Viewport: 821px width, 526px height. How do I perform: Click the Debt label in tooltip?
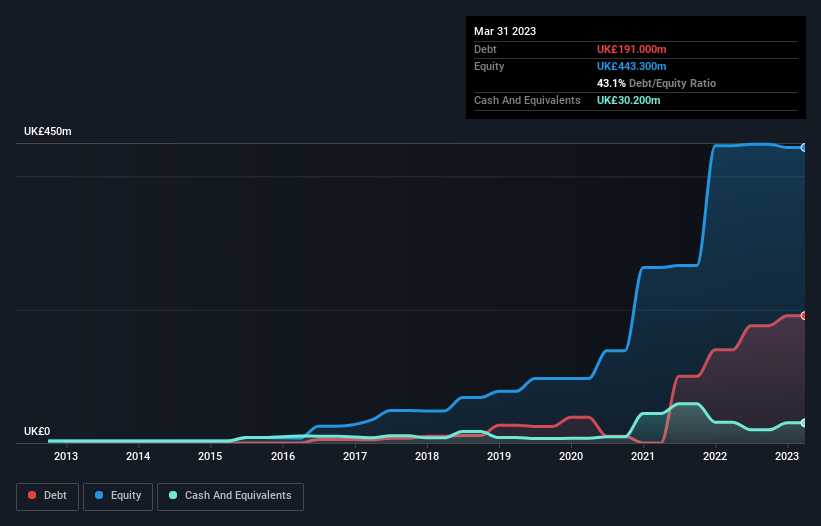click(x=485, y=49)
